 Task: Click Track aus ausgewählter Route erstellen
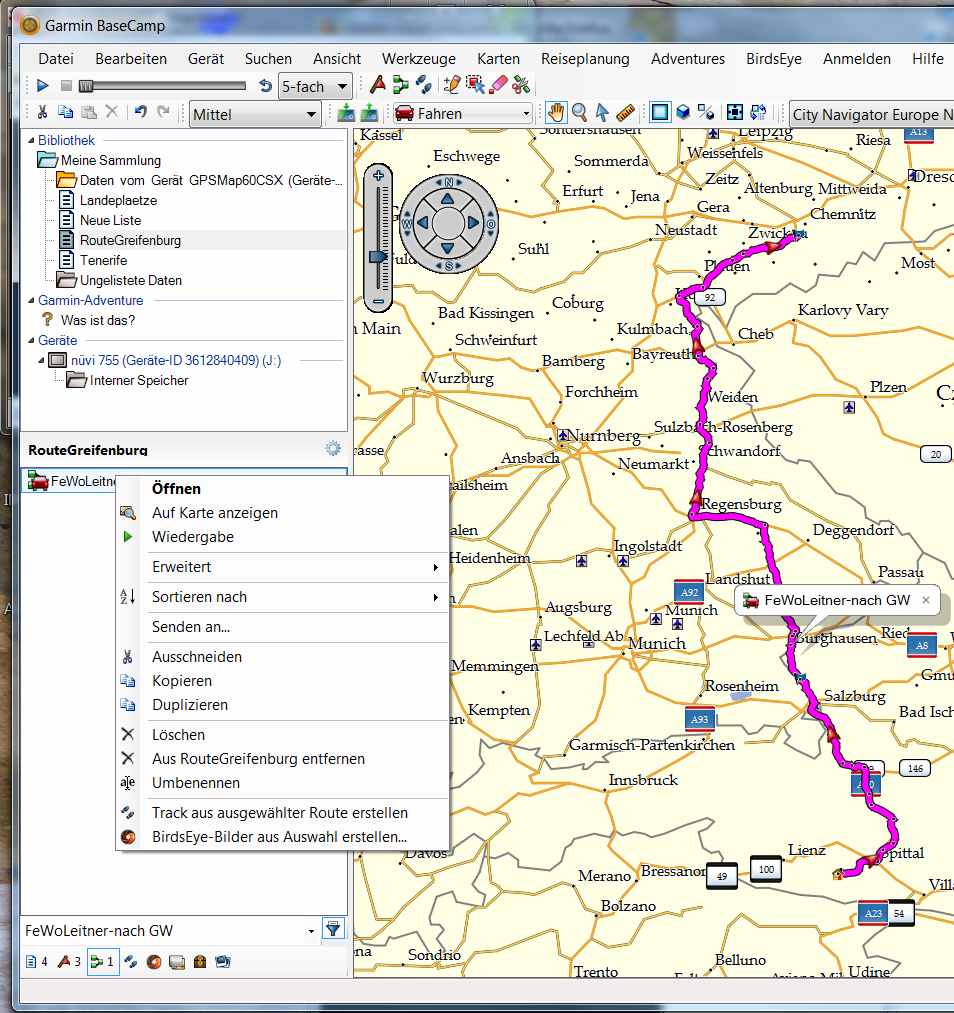coord(280,813)
